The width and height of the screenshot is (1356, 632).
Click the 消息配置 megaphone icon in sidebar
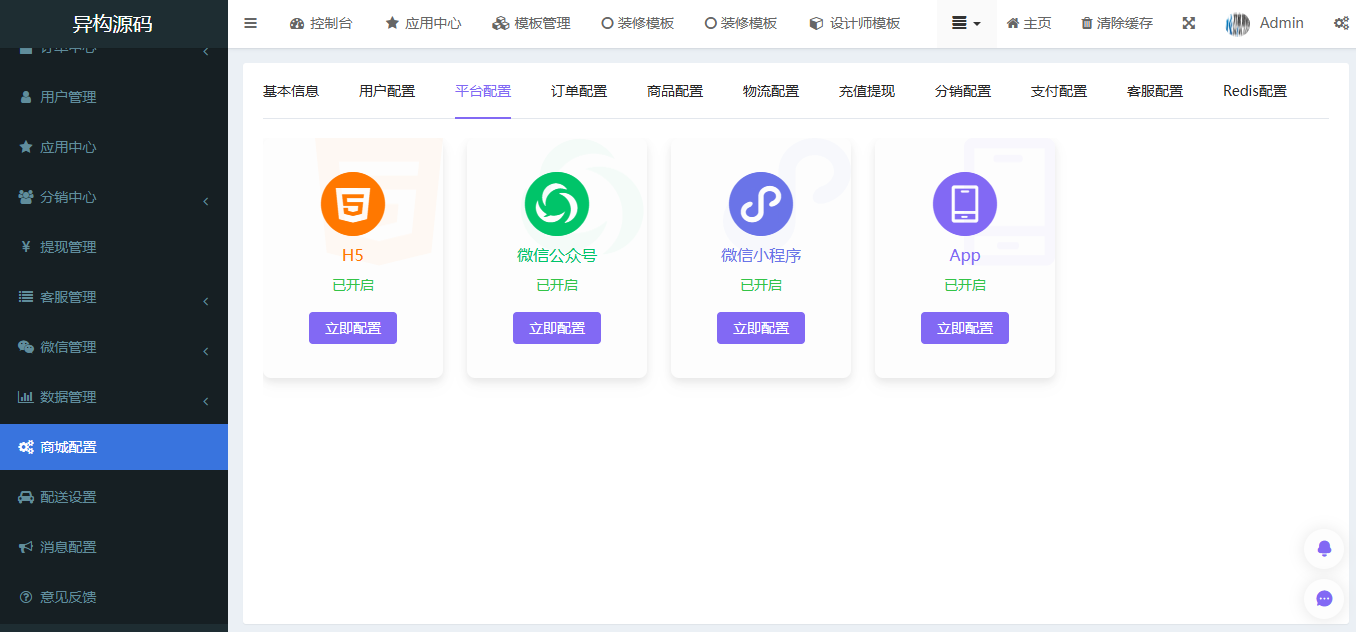28,547
